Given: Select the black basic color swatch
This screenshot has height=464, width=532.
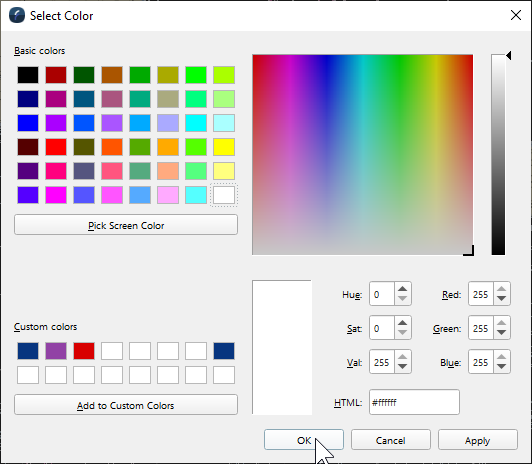Looking at the screenshot, I should (28, 75).
